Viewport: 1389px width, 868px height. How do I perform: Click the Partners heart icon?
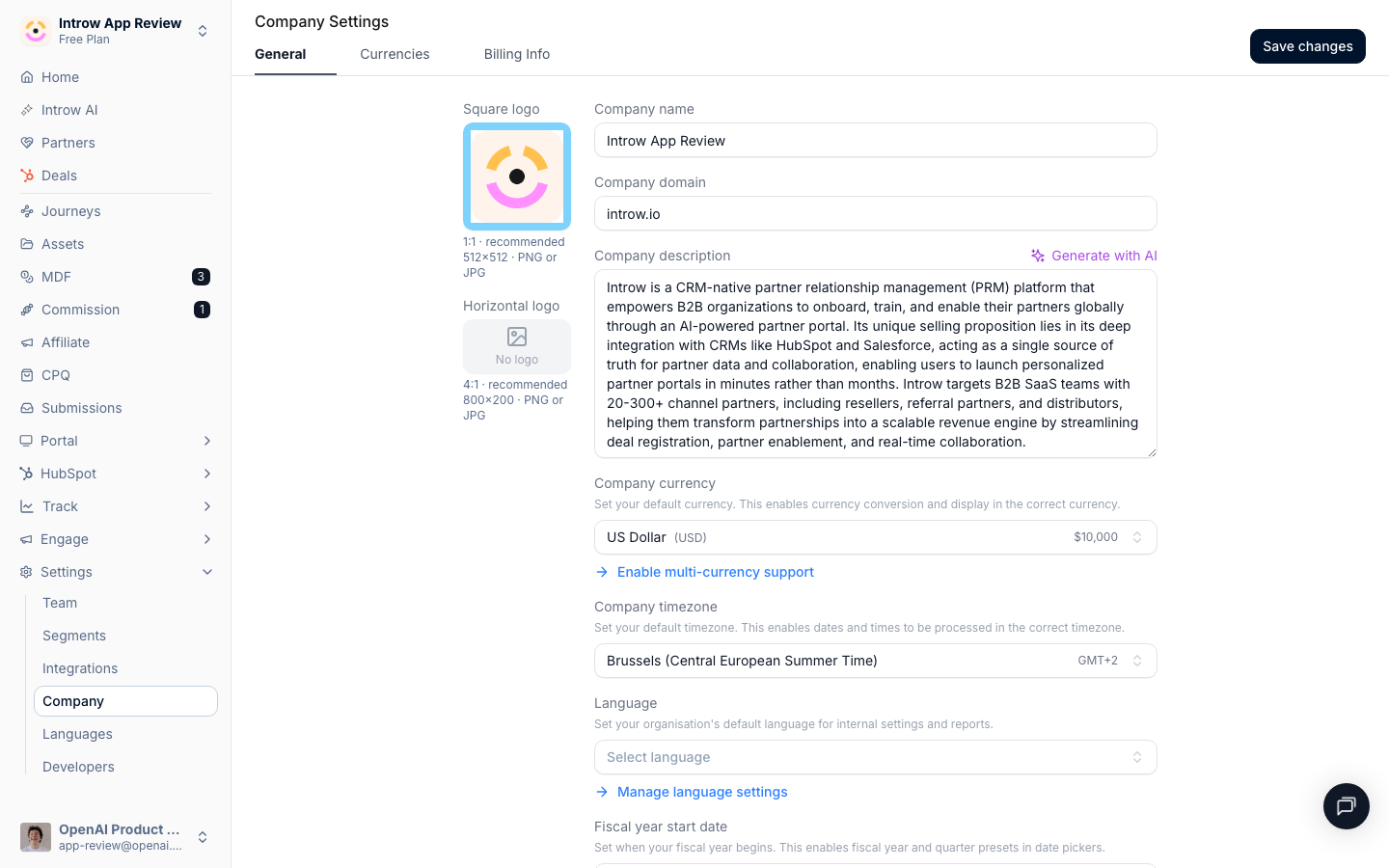27,143
